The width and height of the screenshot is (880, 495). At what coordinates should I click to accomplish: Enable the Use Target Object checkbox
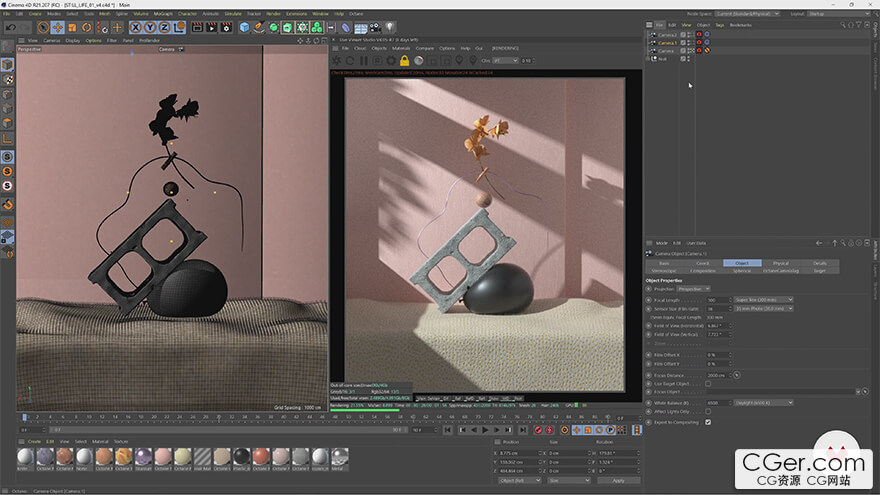[708, 383]
